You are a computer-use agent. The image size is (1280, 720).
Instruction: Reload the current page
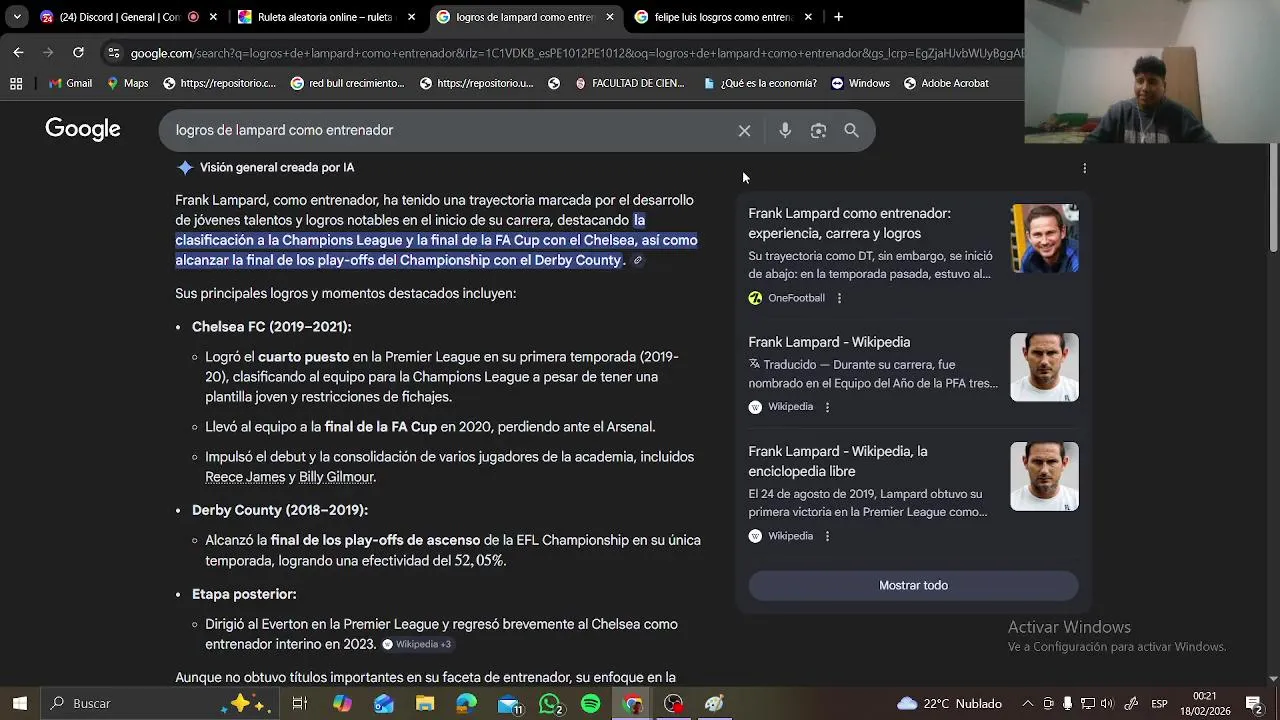tap(78, 52)
